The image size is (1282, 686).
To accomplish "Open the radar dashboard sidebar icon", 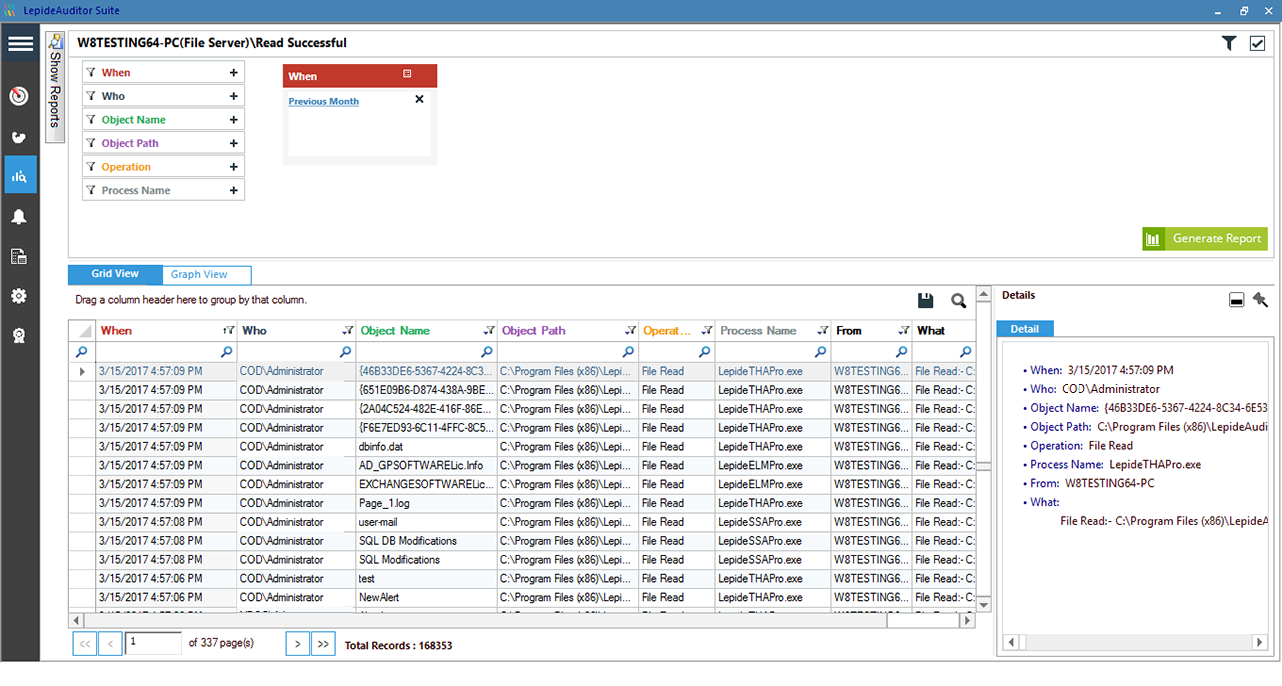I will coord(19,96).
